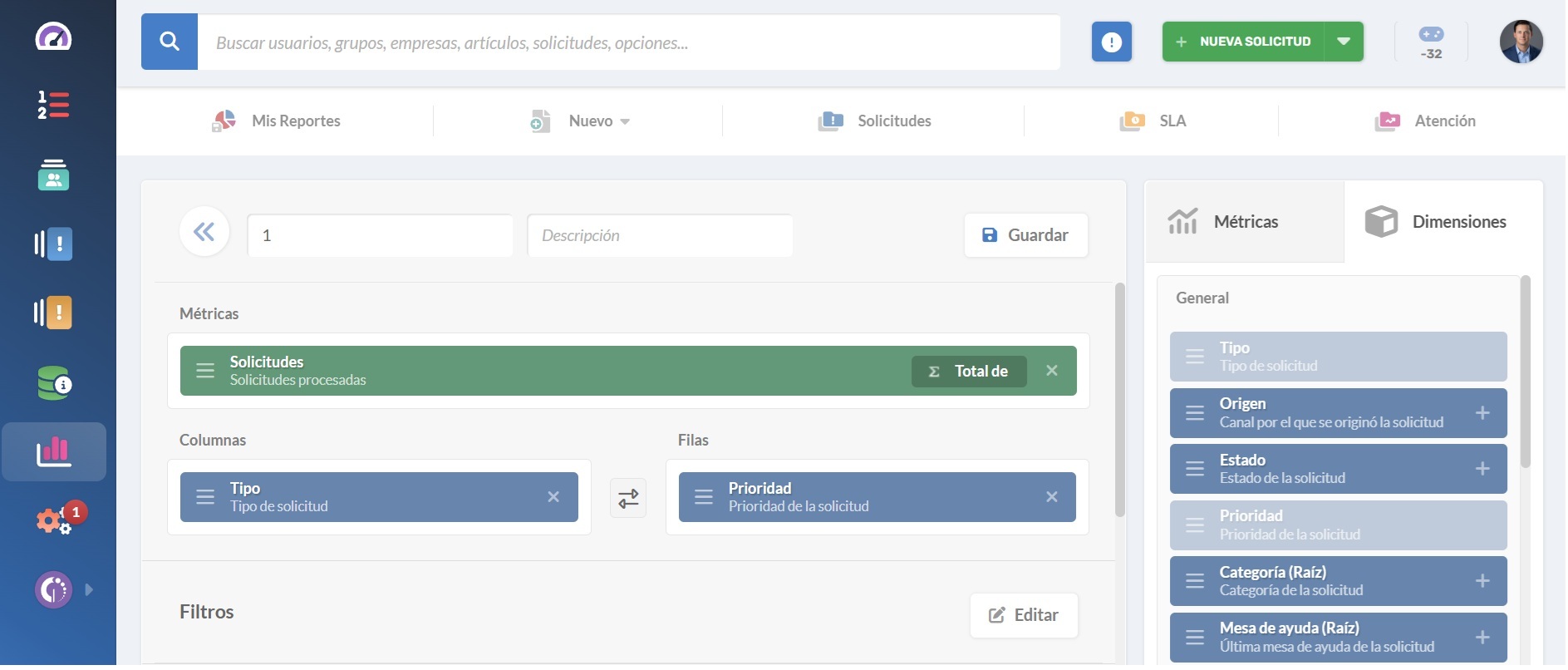Open the dashboard gauge icon in sidebar
The width and height of the screenshot is (1568, 670).
point(53,37)
